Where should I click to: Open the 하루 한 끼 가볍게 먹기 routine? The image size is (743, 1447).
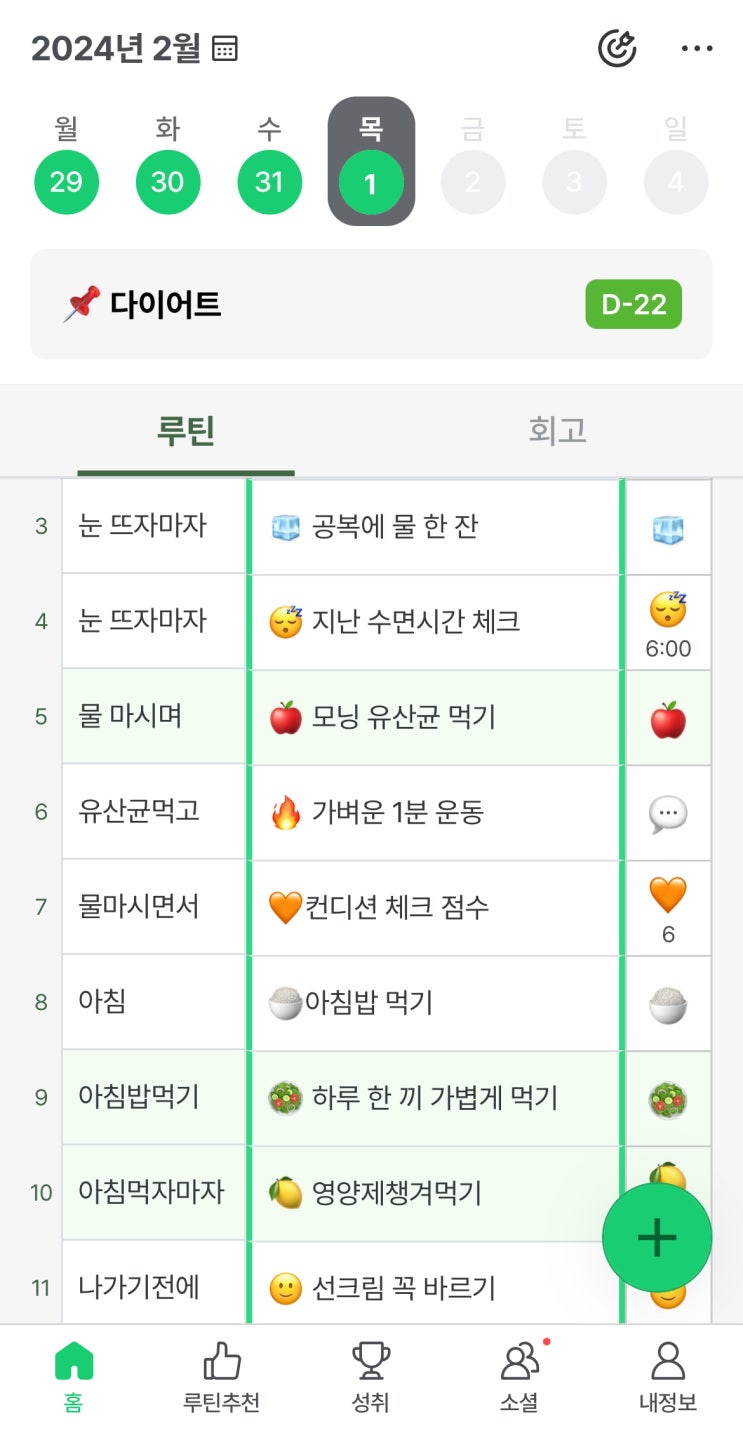coord(435,1098)
